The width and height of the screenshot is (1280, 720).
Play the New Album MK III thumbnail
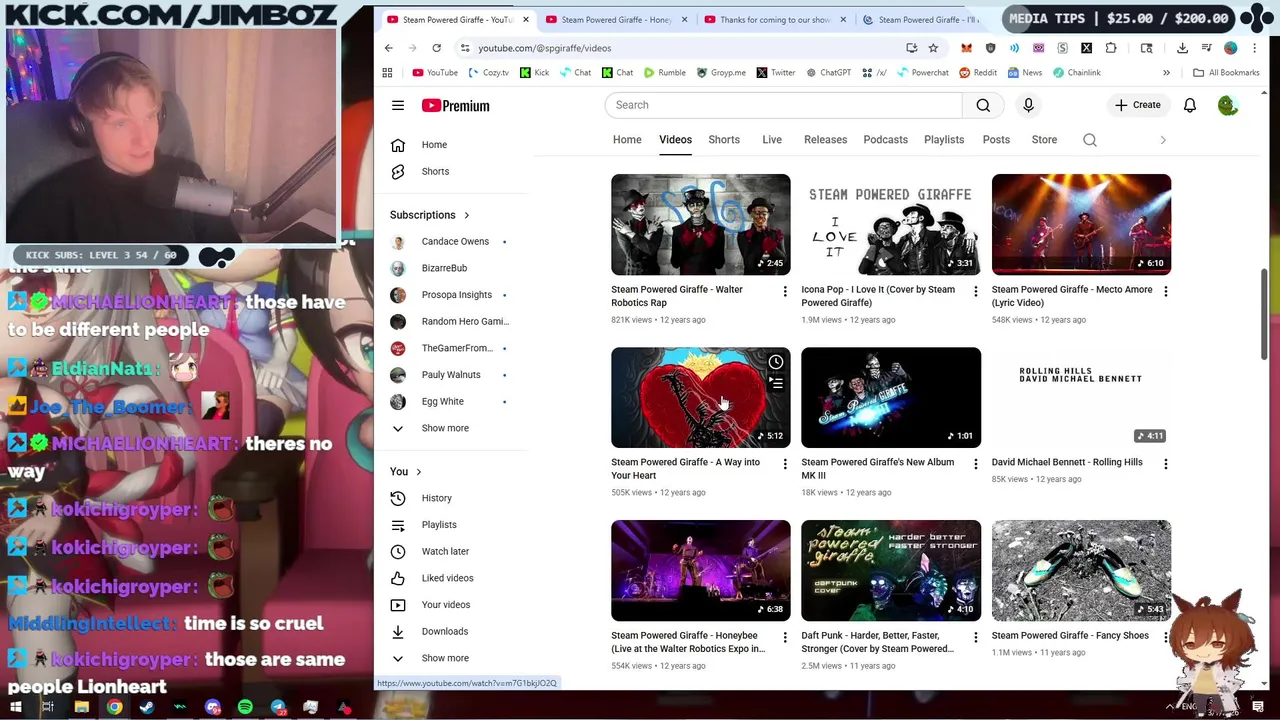click(891, 397)
